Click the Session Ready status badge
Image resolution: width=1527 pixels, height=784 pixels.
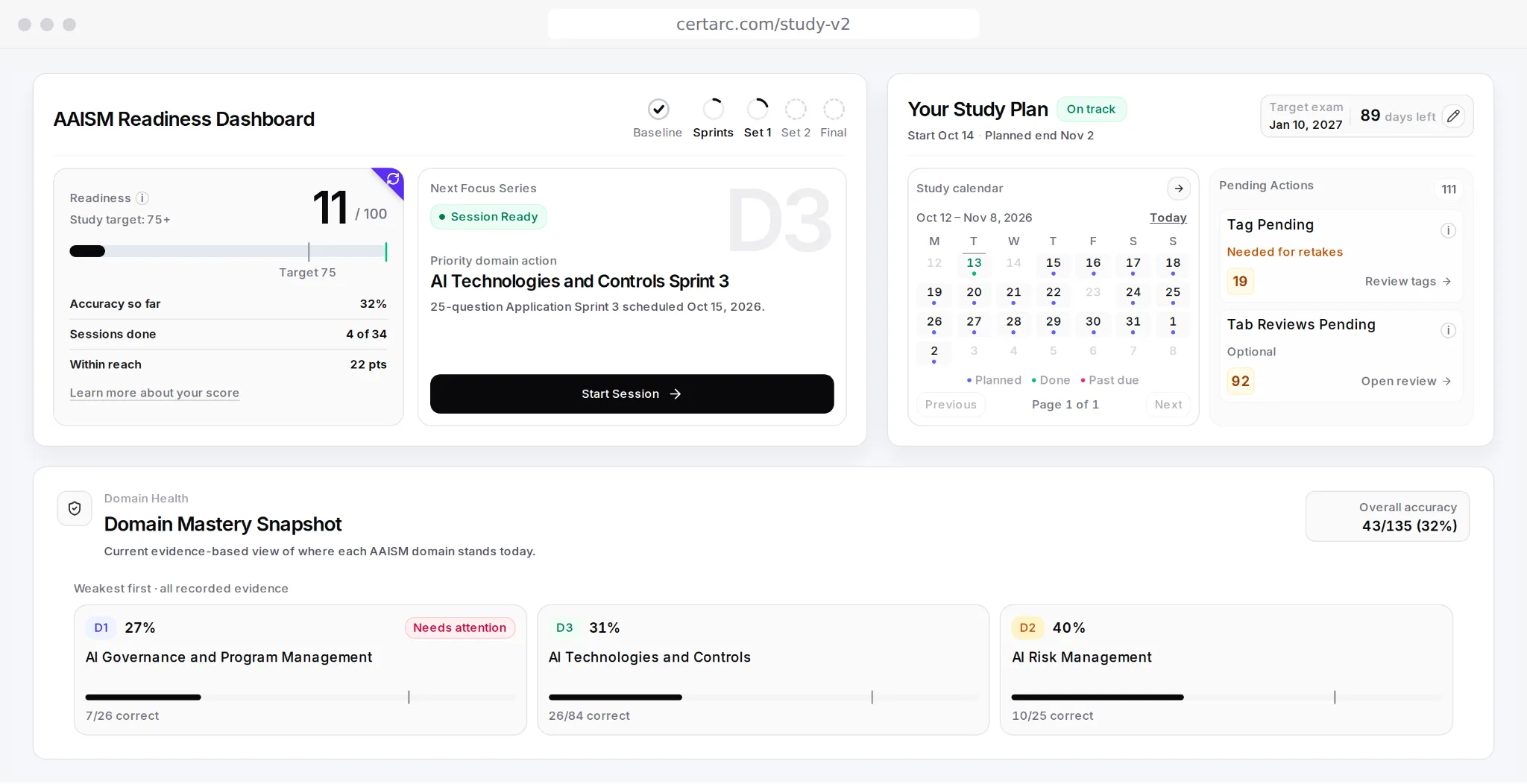(488, 217)
